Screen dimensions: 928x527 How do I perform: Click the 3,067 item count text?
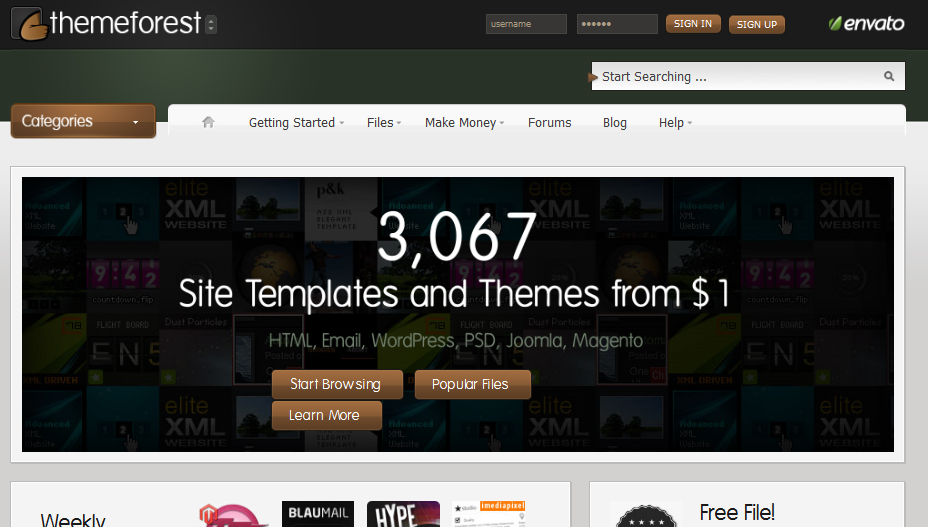[456, 237]
